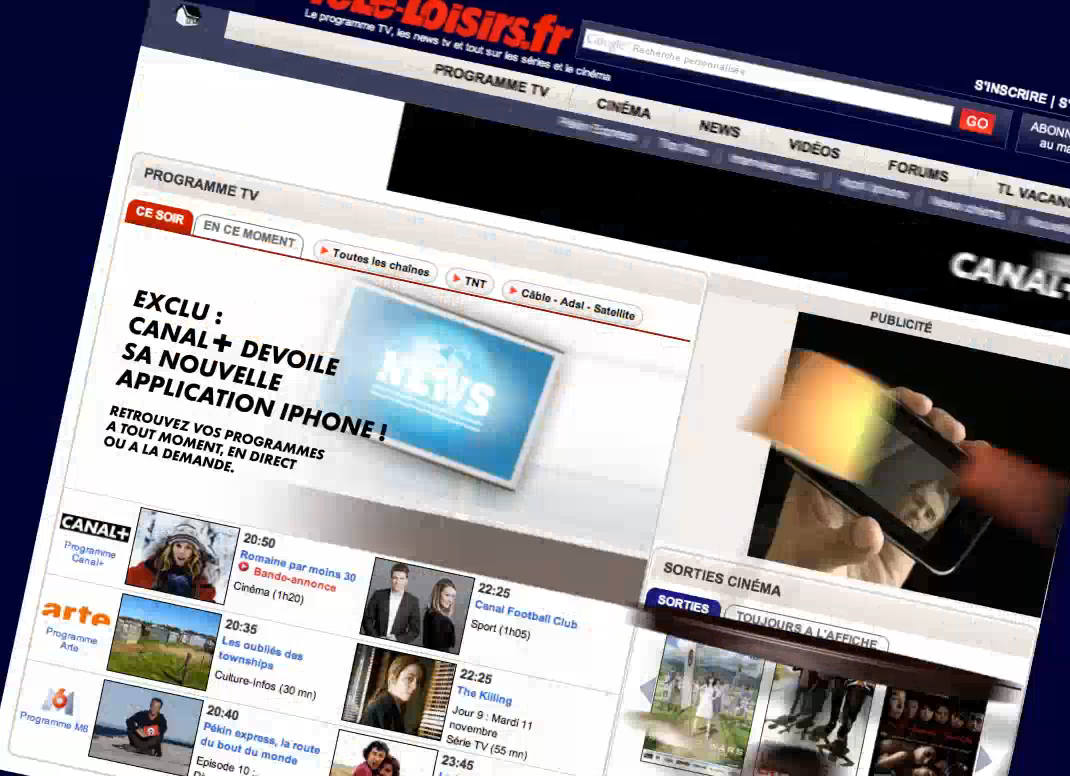Open the Cinéma menu
Screen dimensions: 1070x776
623,107
